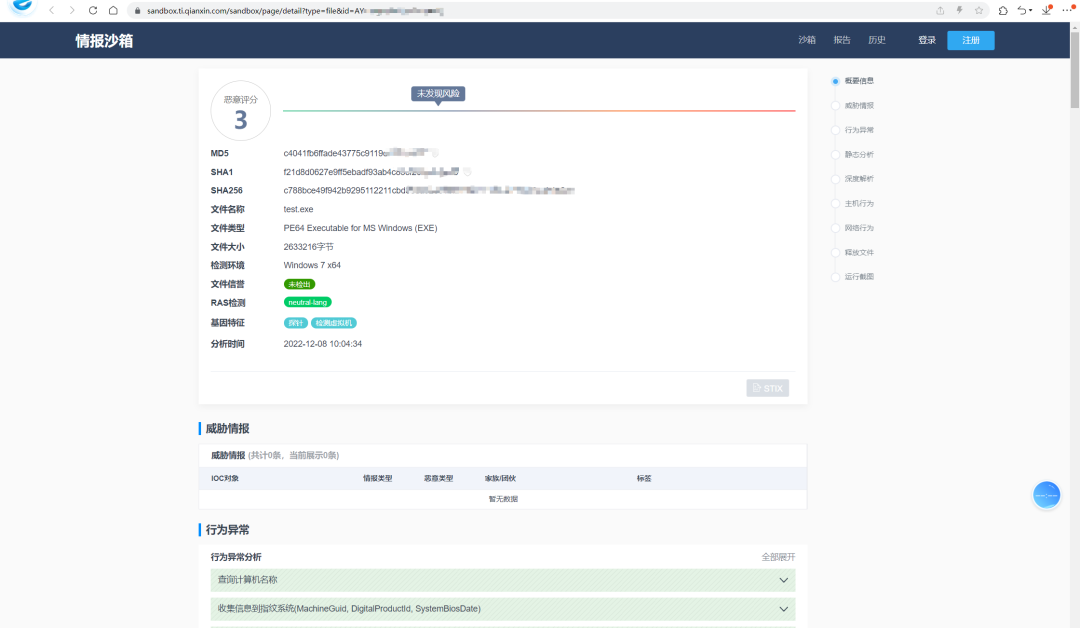Copy the MD5 hash with its copy icon
The height and width of the screenshot is (628, 1080).
point(435,153)
